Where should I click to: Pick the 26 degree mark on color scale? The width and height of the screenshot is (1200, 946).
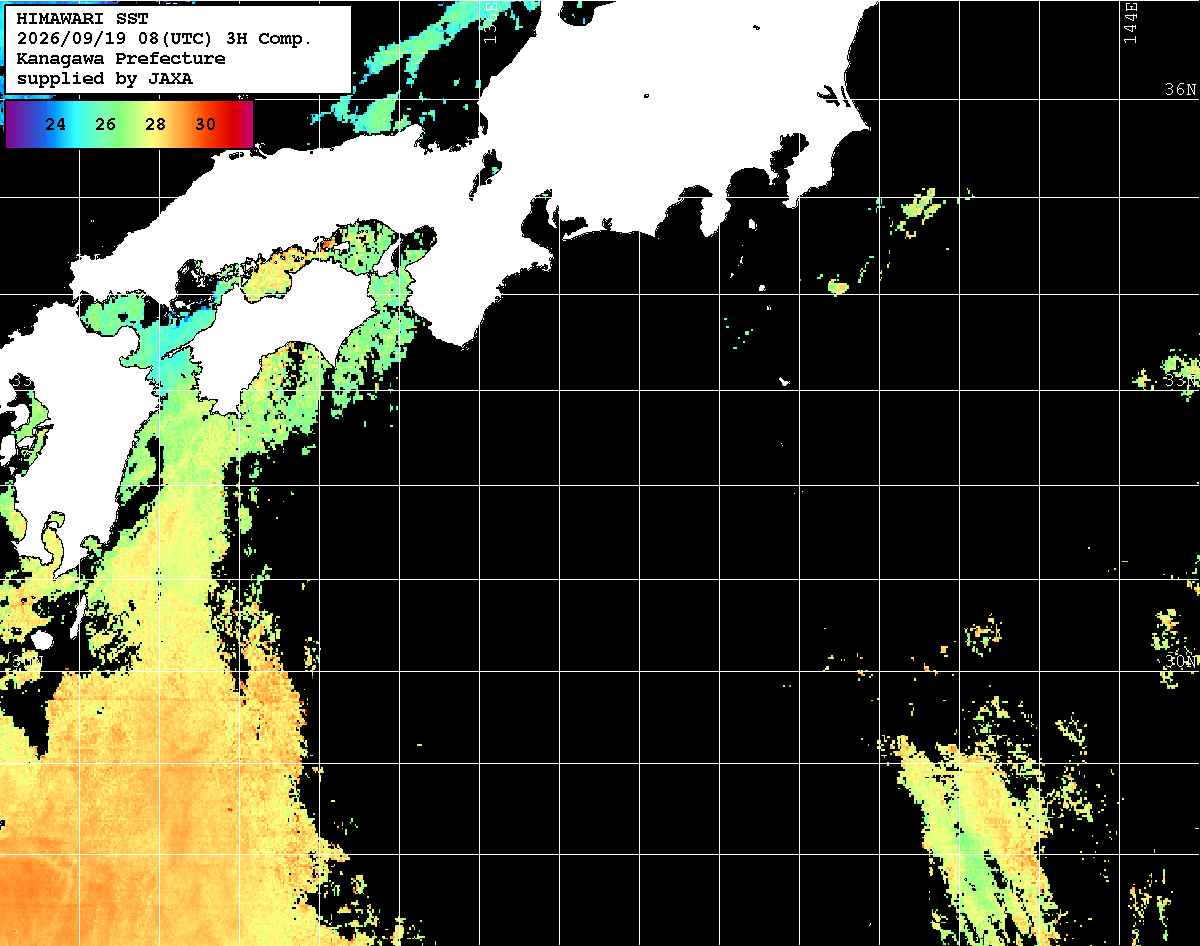[106, 125]
